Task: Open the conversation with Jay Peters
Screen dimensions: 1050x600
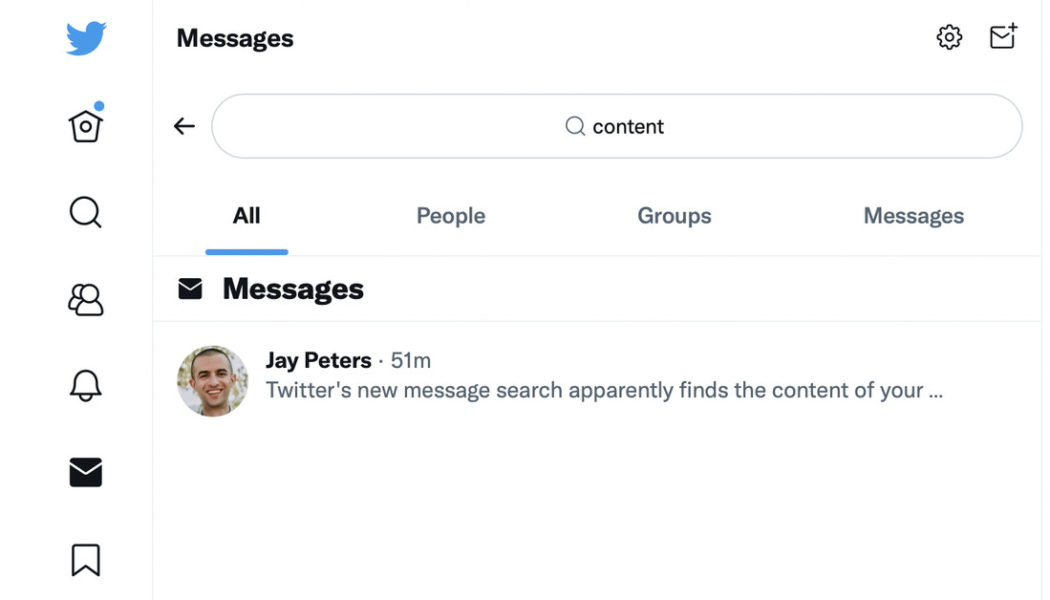Action: 600,380
